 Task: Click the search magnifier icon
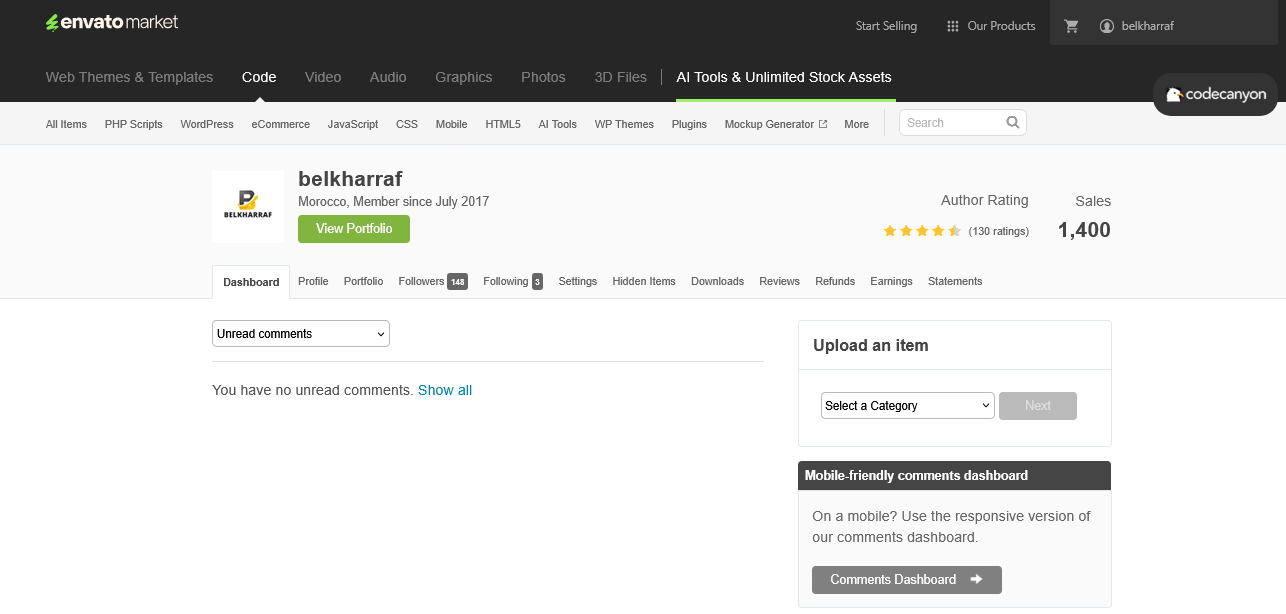[1012, 122]
